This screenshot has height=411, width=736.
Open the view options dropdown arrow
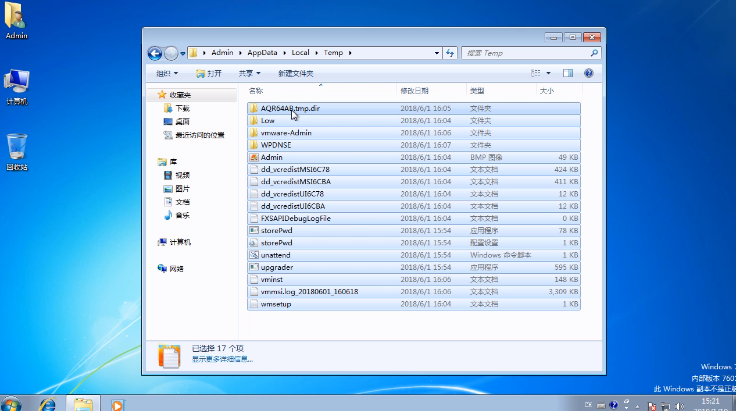pos(548,73)
